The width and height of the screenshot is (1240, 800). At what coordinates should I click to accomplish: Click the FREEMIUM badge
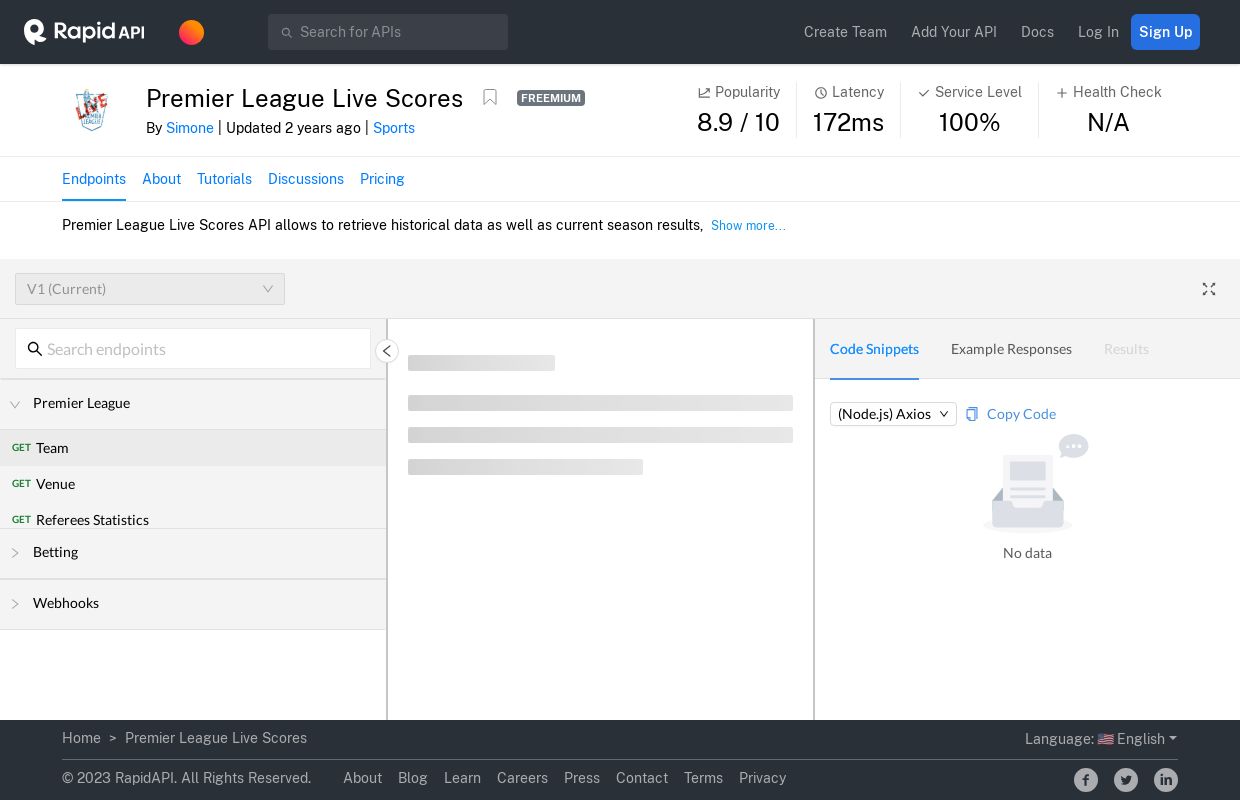point(551,98)
